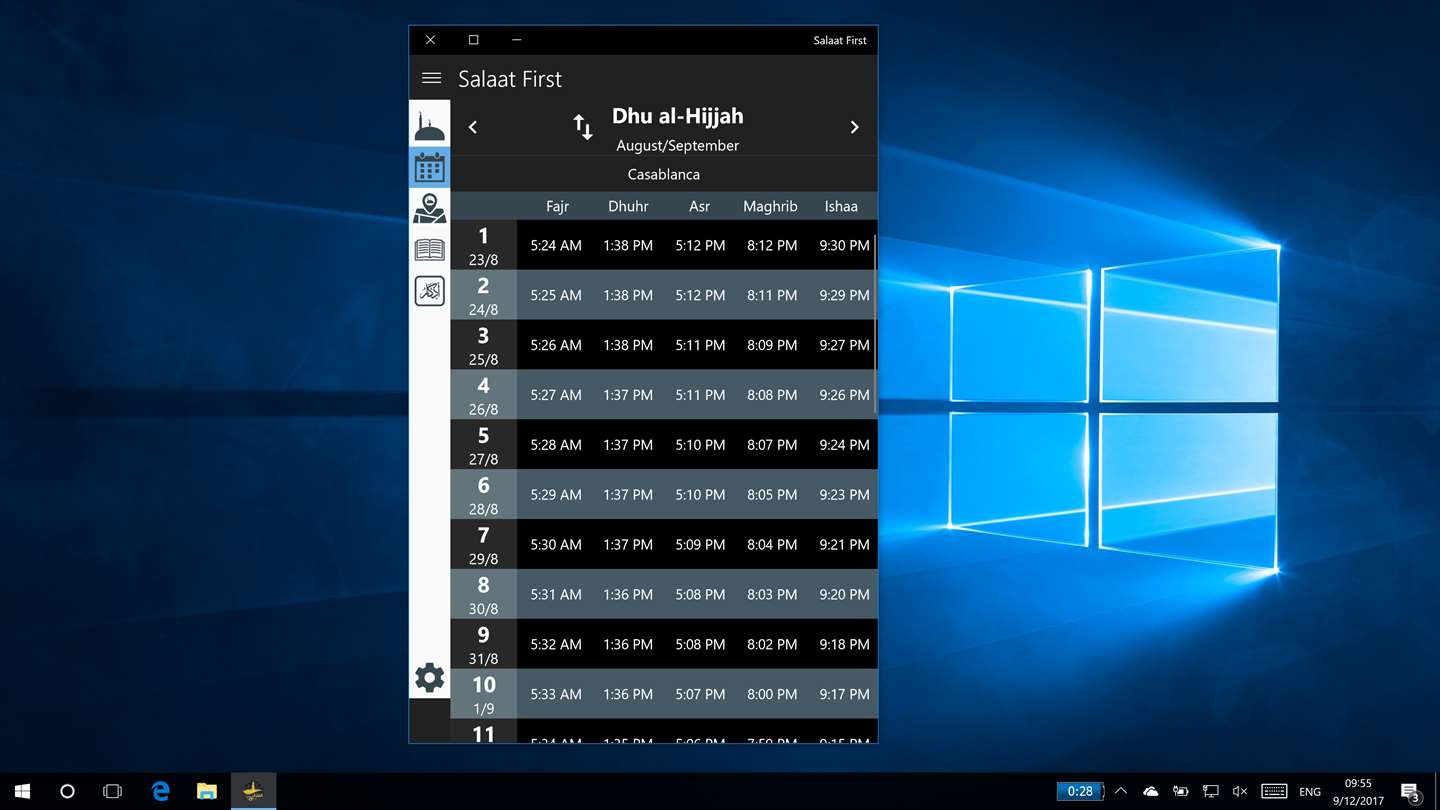This screenshot has width=1440, height=810.
Task: Click Dhuhr 1:37 PM in day 5 row
Action: tap(628, 445)
